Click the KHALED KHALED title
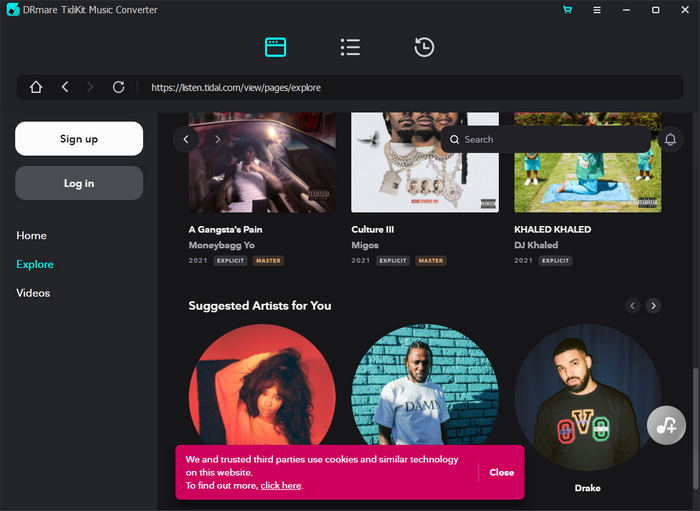Screen dimensions: 700x511 coord(552,229)
